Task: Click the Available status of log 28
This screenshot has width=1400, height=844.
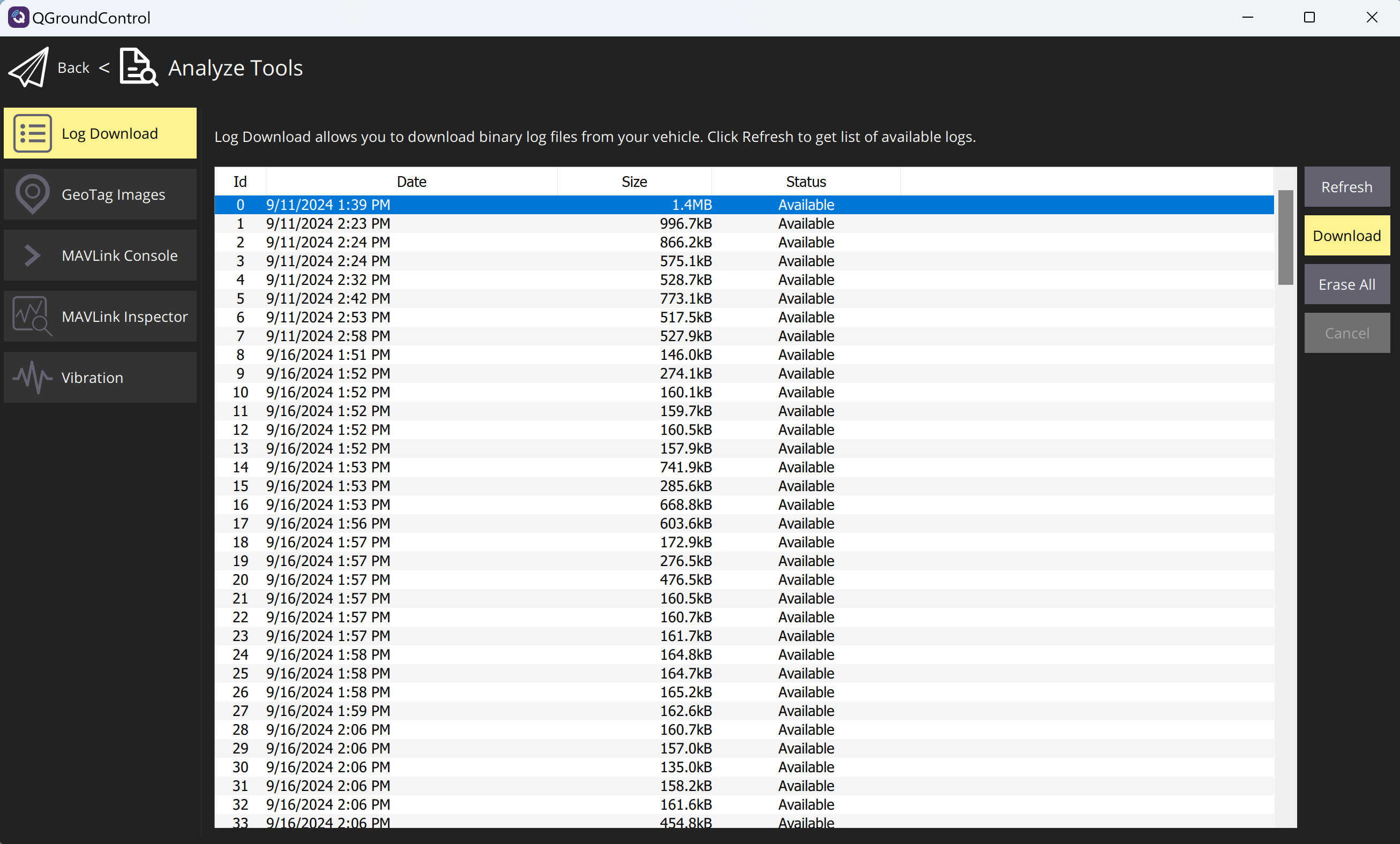Action: point(806,730)
